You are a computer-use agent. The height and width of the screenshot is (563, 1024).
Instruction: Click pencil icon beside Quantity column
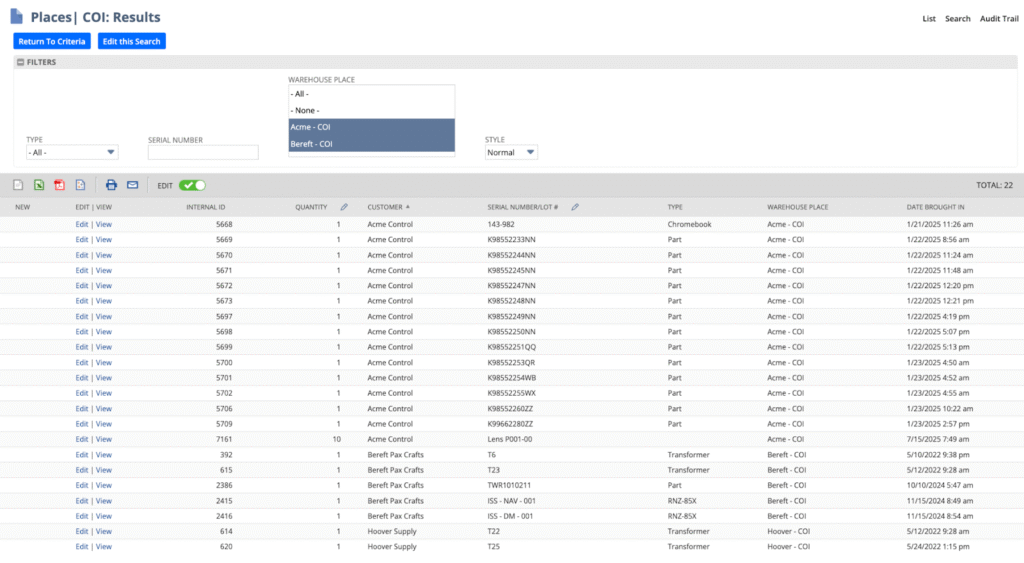344,207
